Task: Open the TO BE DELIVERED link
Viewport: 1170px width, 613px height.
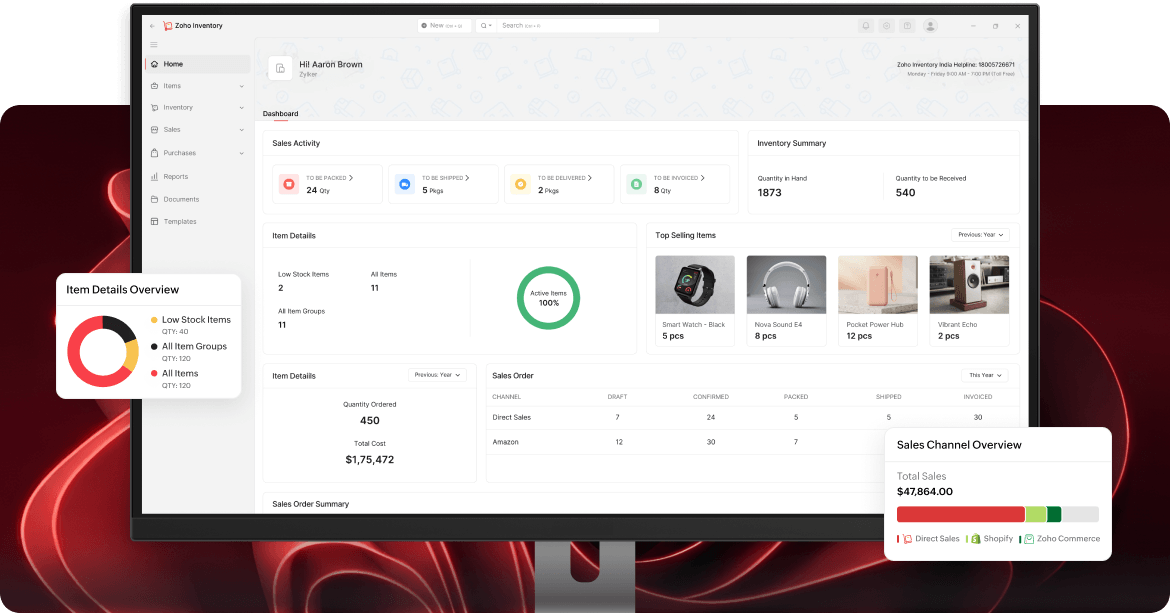Action: click(x=565, y=178)
